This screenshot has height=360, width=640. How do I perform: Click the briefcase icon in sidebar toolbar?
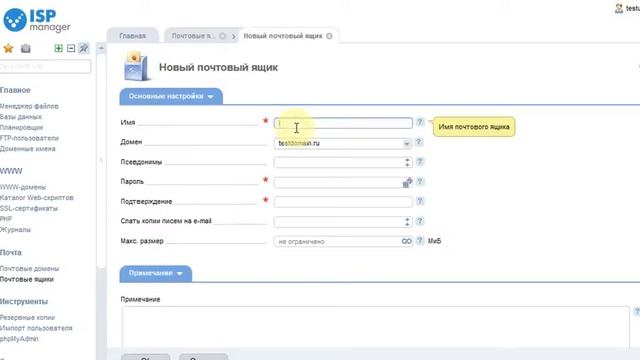click(26, 49)
